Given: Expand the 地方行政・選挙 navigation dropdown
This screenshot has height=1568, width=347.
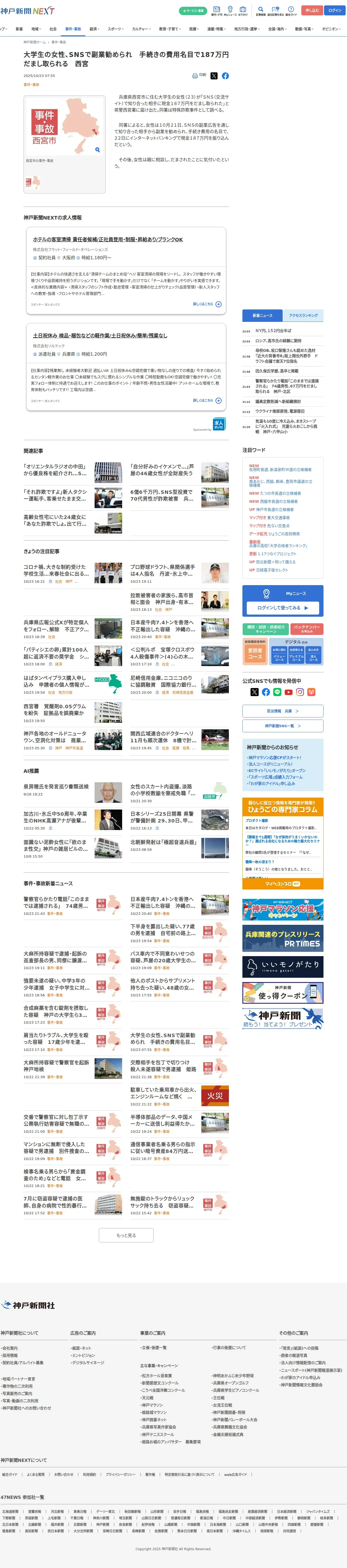Looking at the screenshot, I should (x=247, y=29).
